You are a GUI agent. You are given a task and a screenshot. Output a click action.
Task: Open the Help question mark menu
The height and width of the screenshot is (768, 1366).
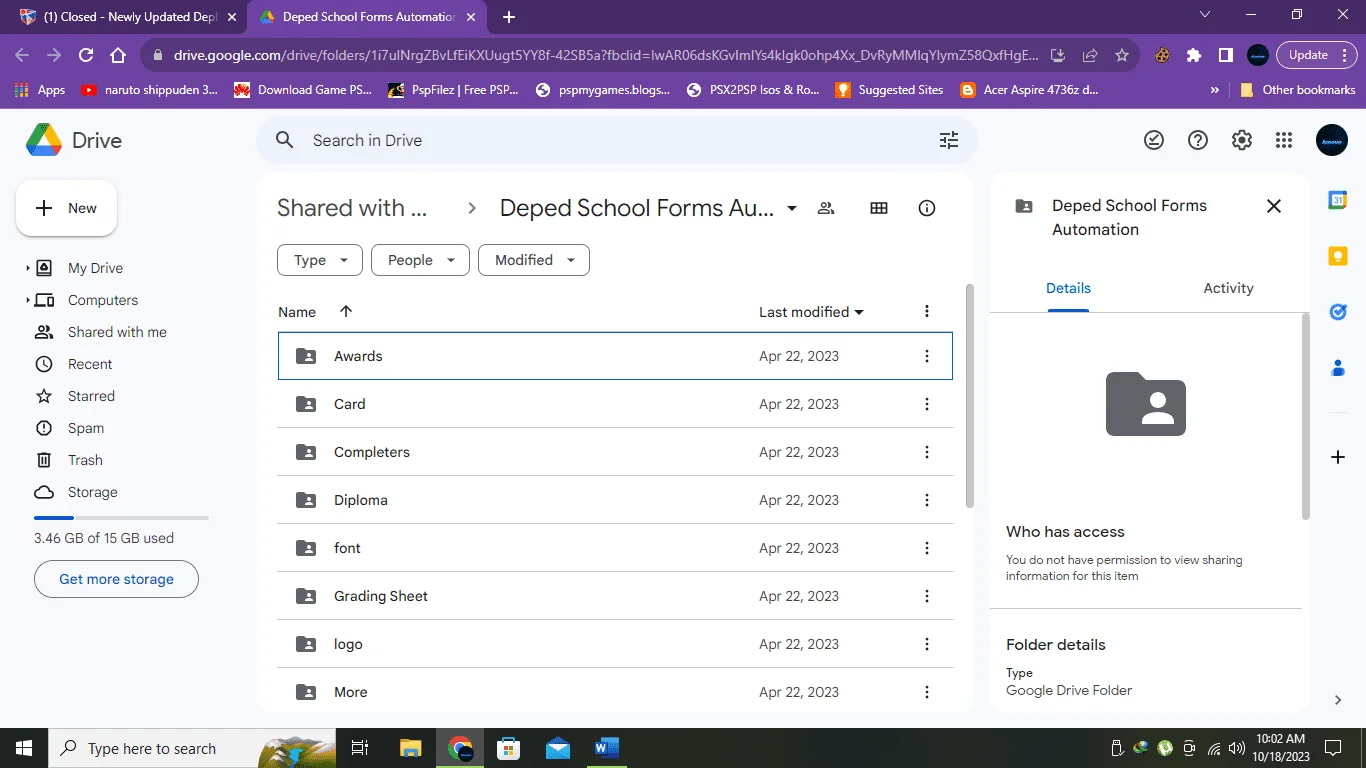[1198, 141]
